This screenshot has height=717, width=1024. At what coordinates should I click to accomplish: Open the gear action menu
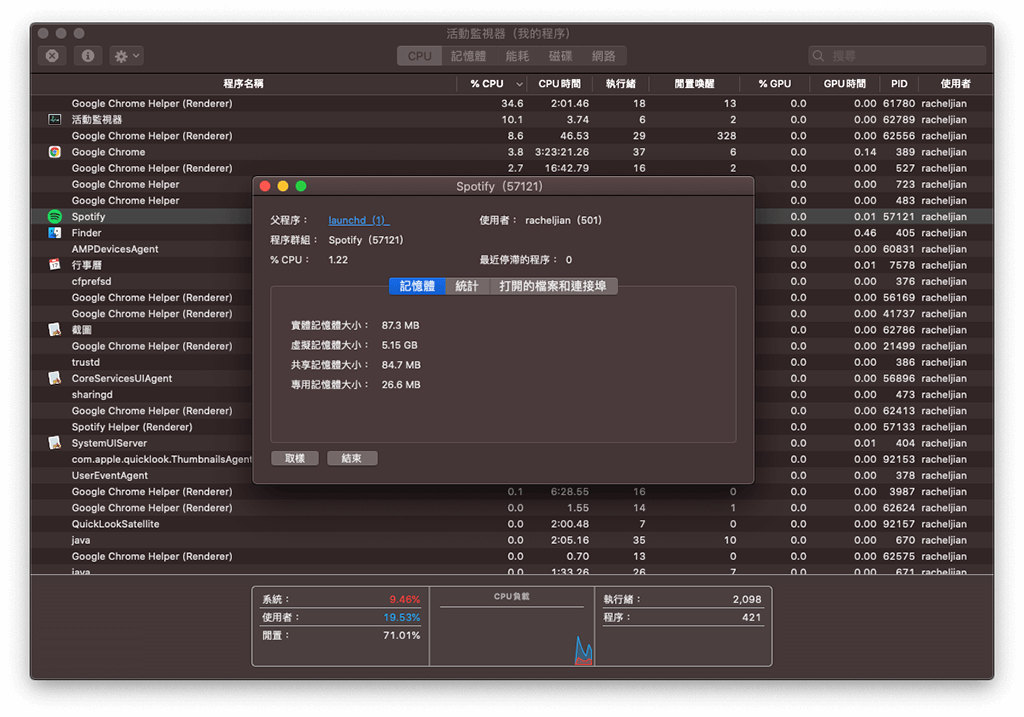pyautogui.click(x=126, y=56)
